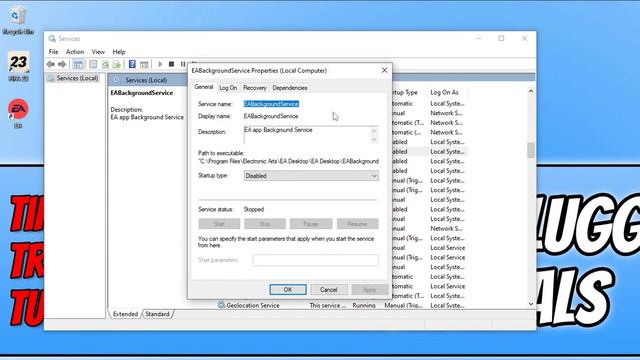Open the File menu
The height and width of the screenshot is (360, 640).
(x=53, y=52)
